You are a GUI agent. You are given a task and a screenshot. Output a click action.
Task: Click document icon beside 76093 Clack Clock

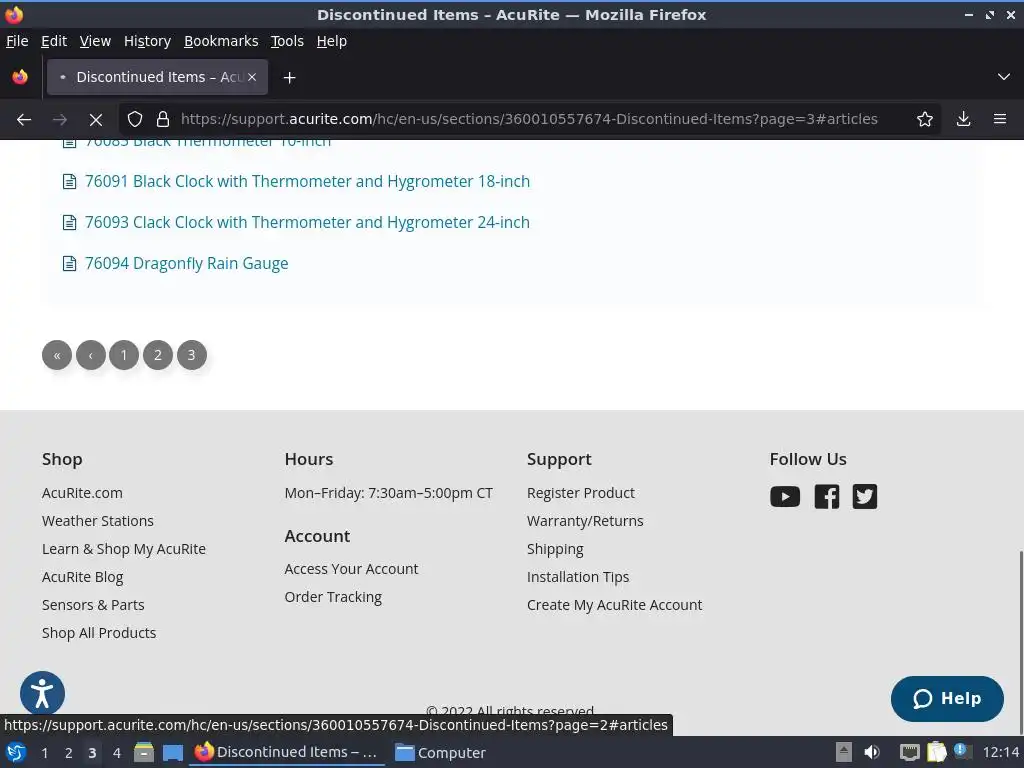[x=69, y=223]
